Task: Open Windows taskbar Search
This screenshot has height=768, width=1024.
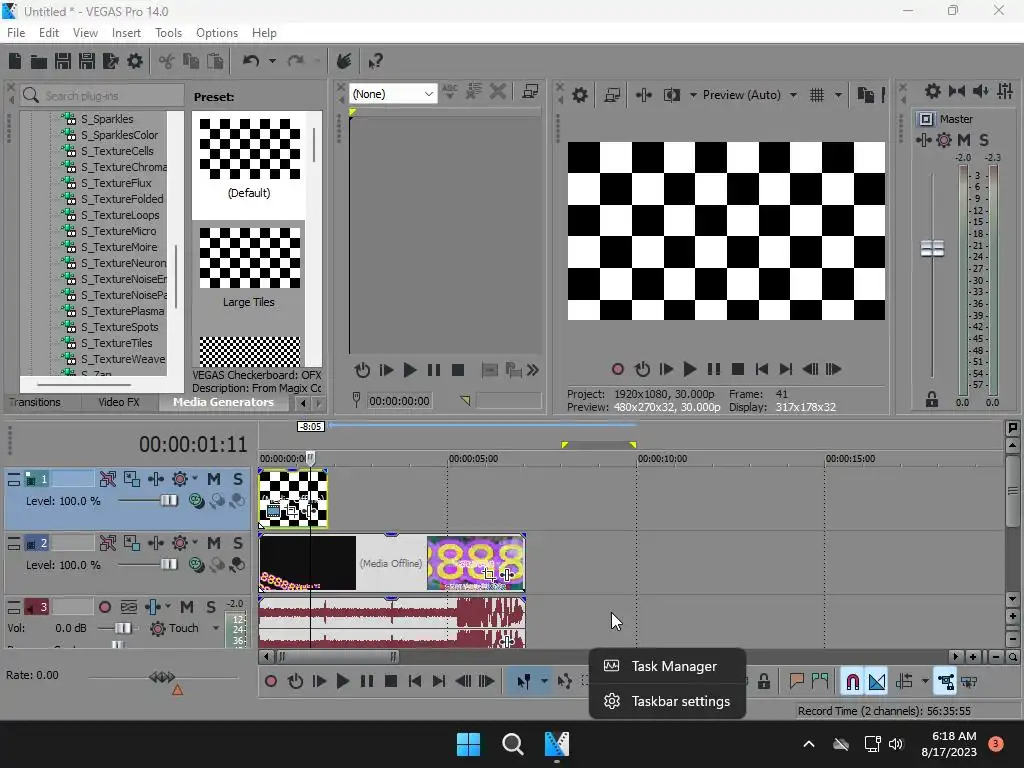Action: coord(513,744)
